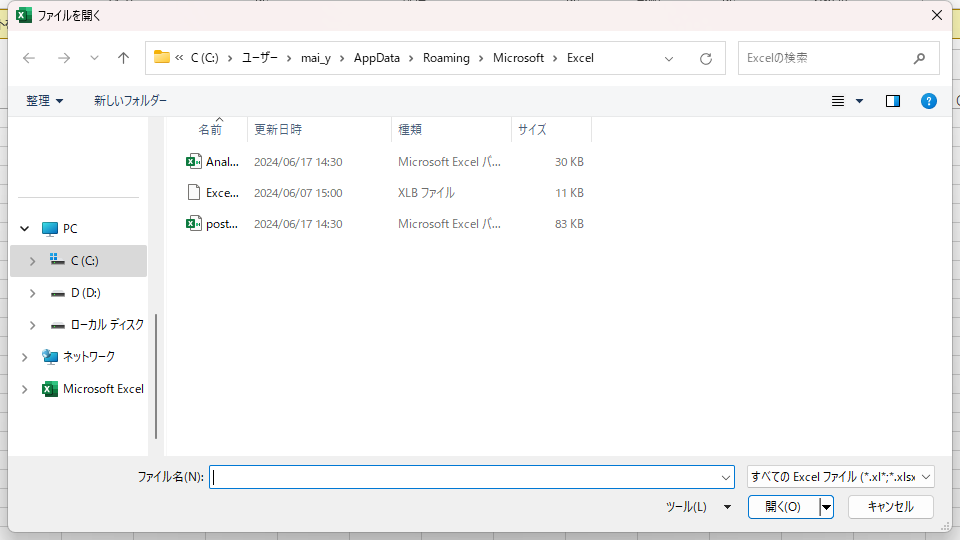Image resolution: width=960 pixels, height=540 pixels.
Task: Expand the C (C:) drive node
Action: point(32,261)
